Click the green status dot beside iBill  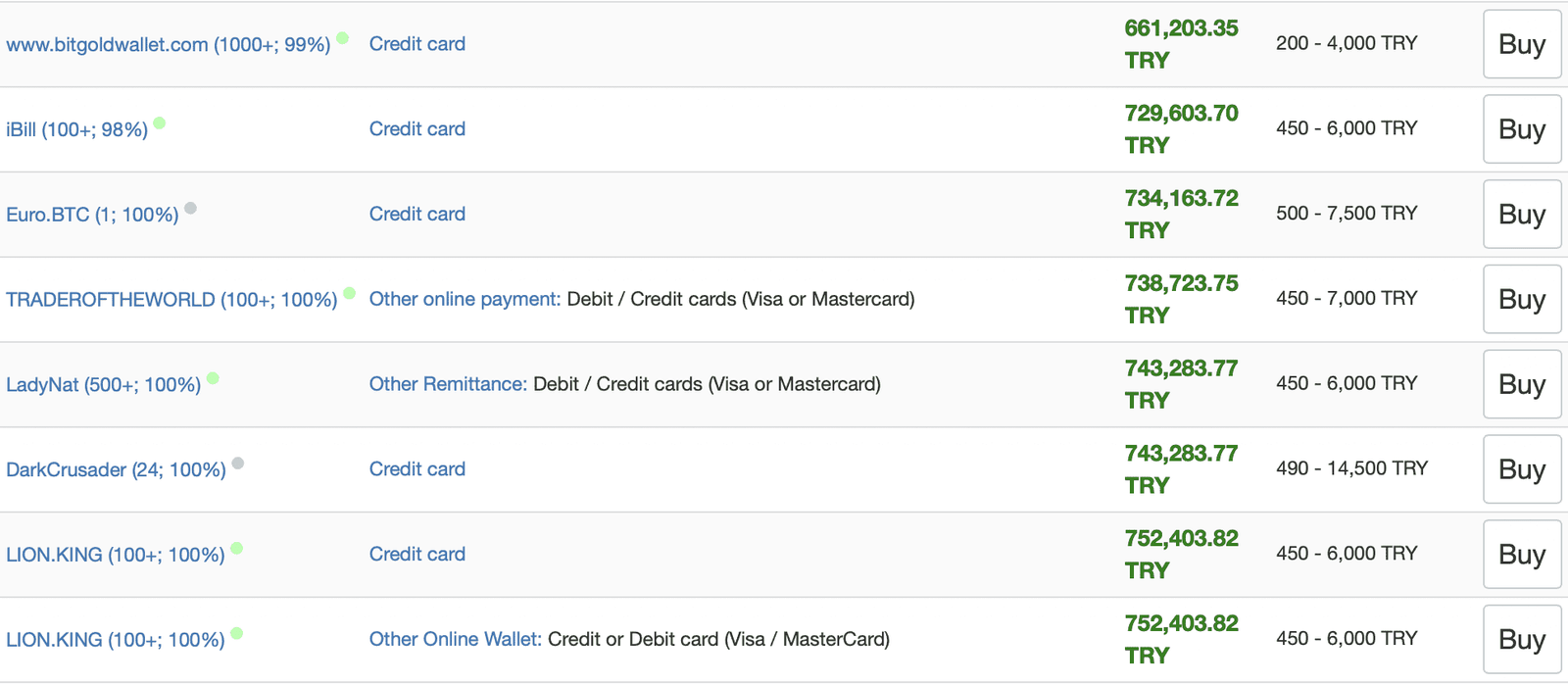[160, 123]
